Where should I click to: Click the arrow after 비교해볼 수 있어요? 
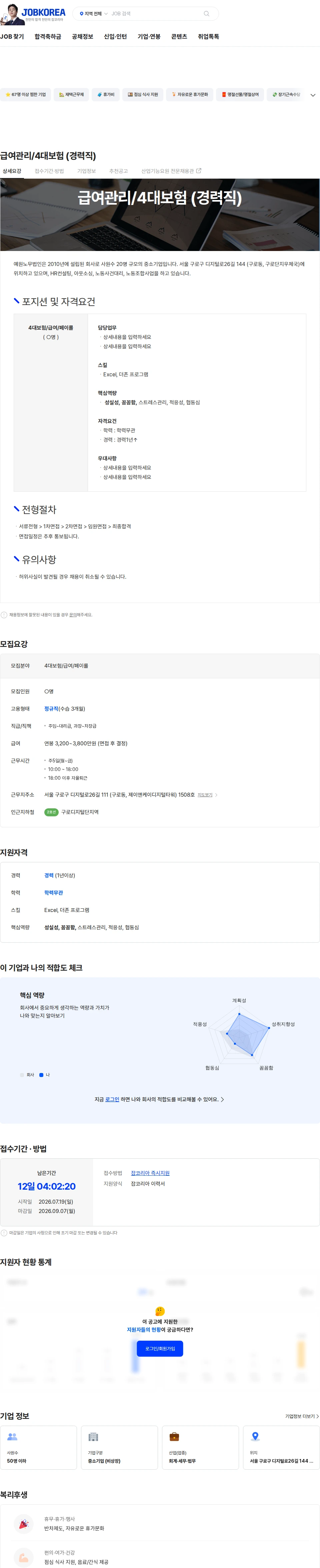click(222, 1099)
